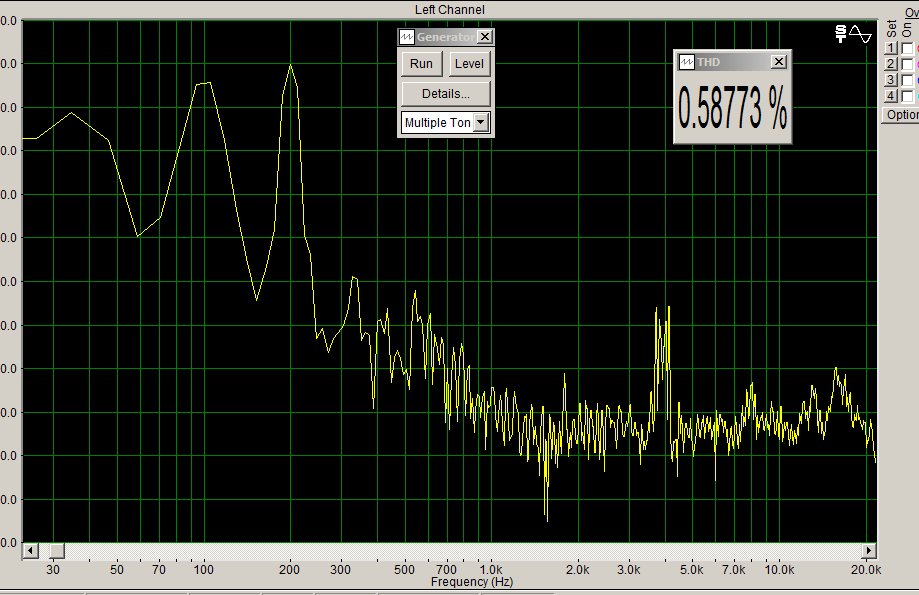Click the 20.0k frequency axis label
The image size is (919, 595).
[x=866, y=570]
